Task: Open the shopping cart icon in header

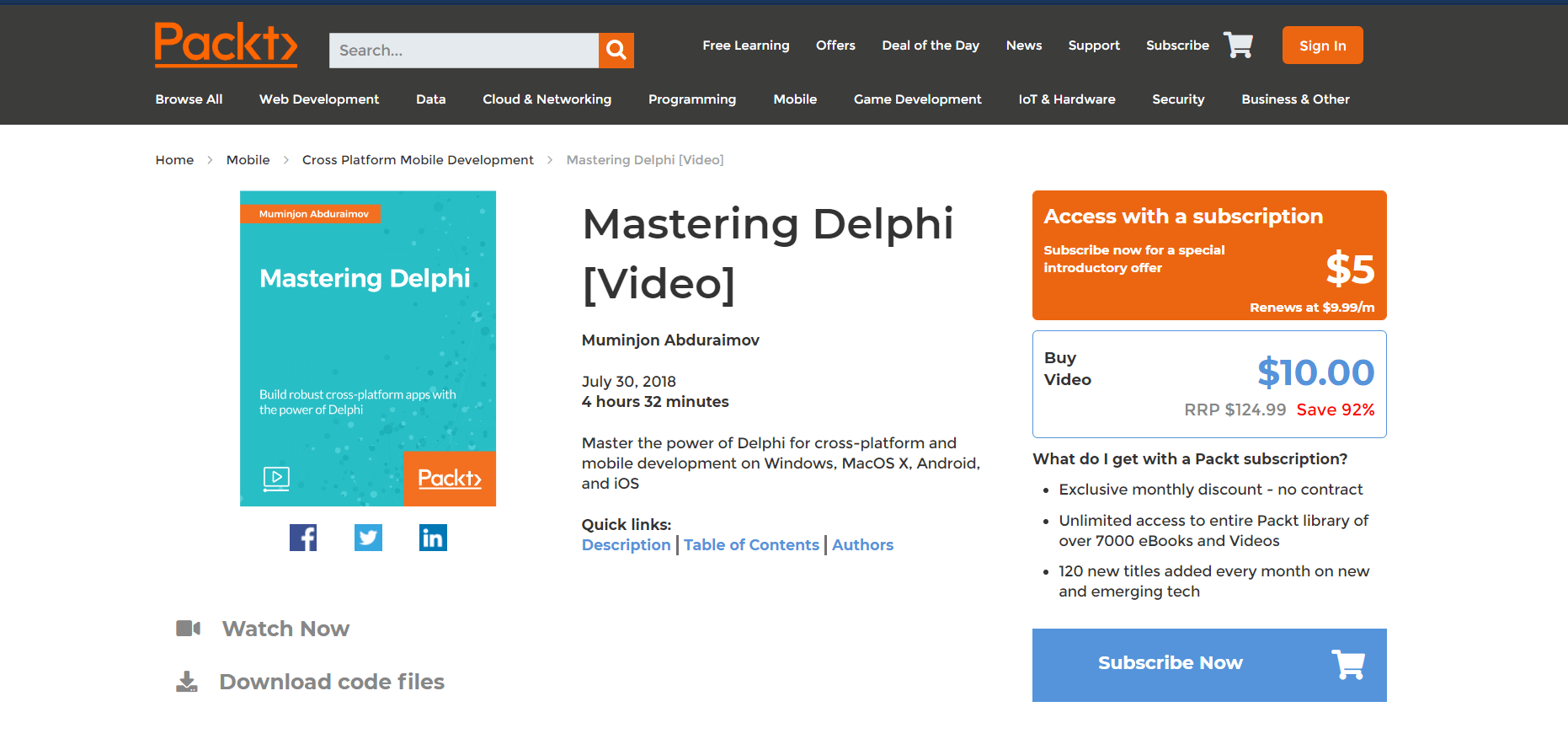Action: click(1238, 45)
